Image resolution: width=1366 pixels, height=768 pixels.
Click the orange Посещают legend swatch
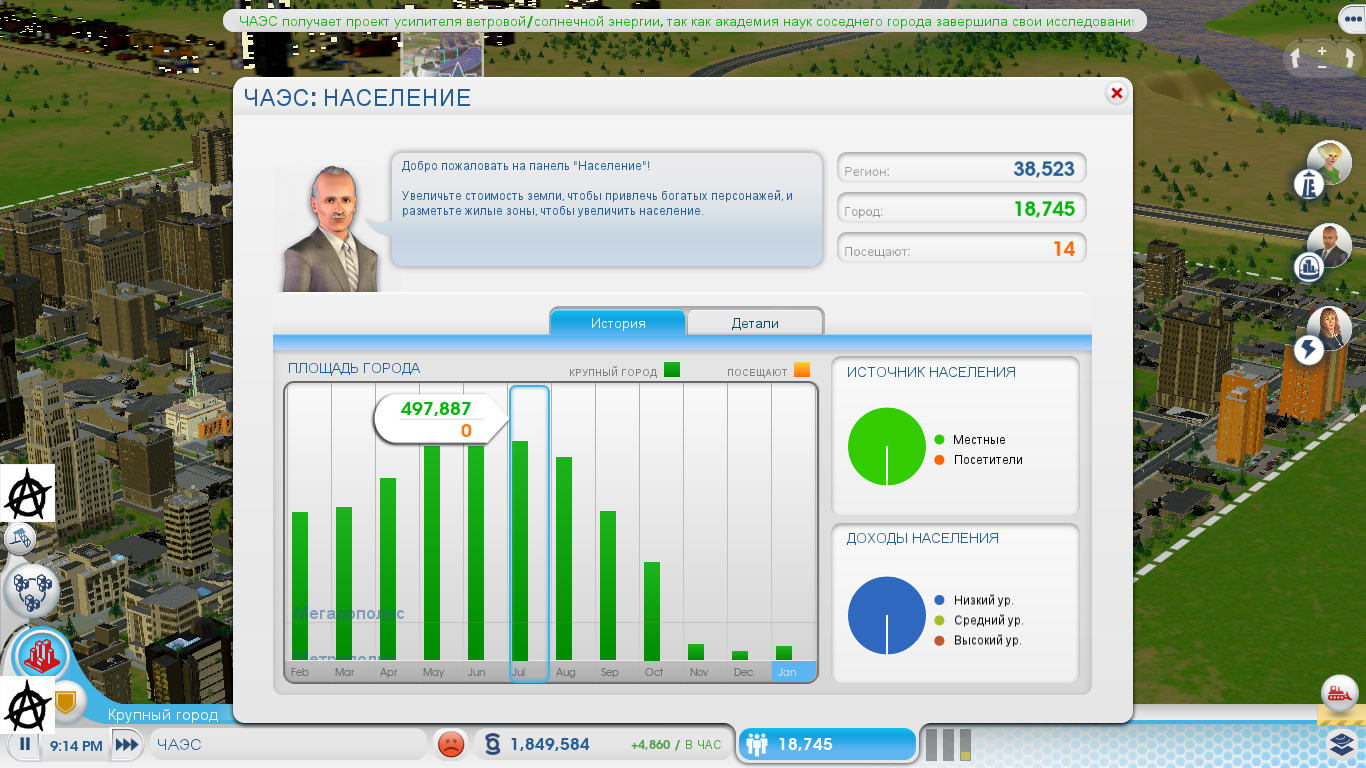click(x=802, y=370)
